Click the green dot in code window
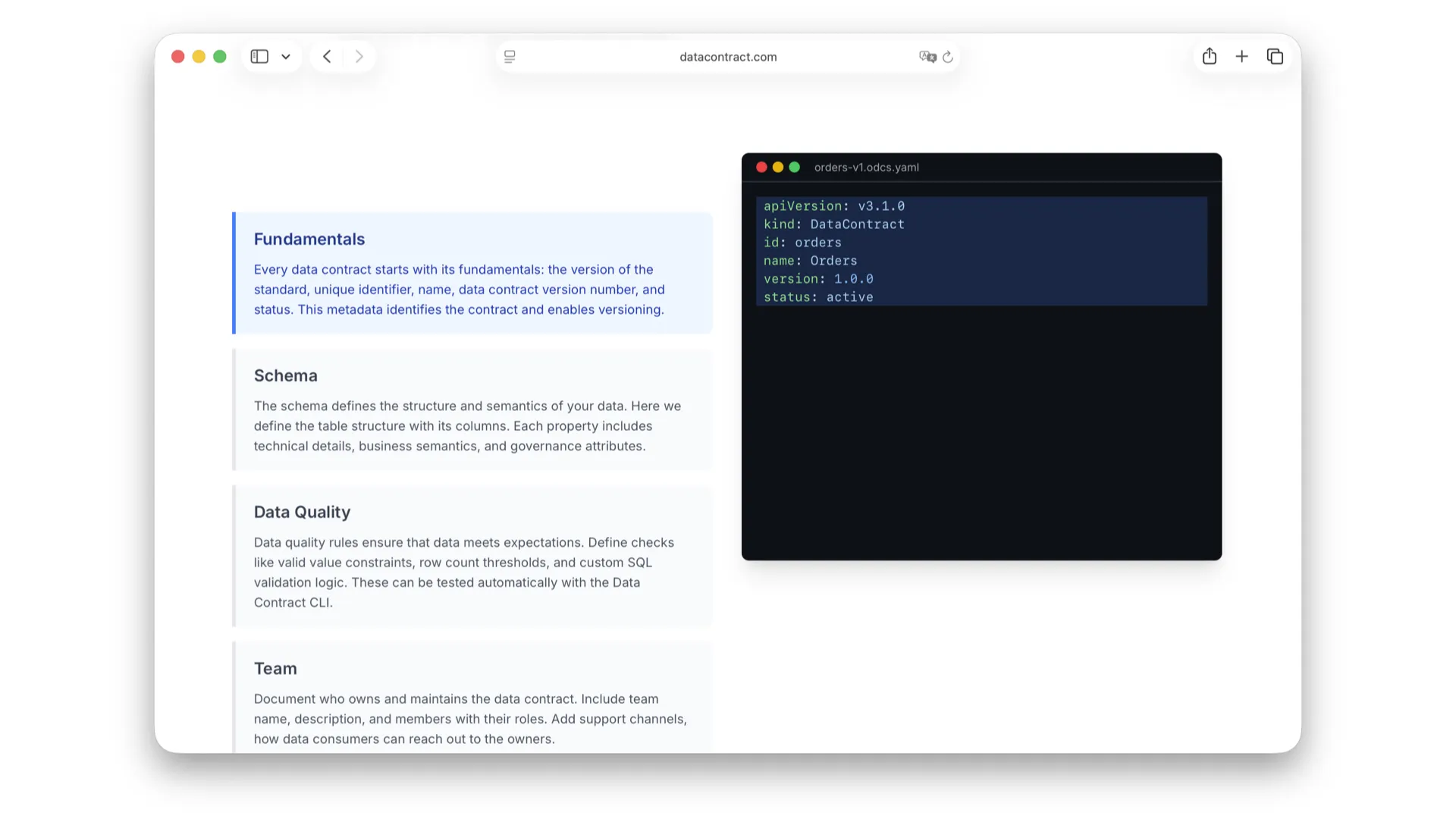Image resolution: width=1456 pixels, height=819 pixels. tap(794, 168)
